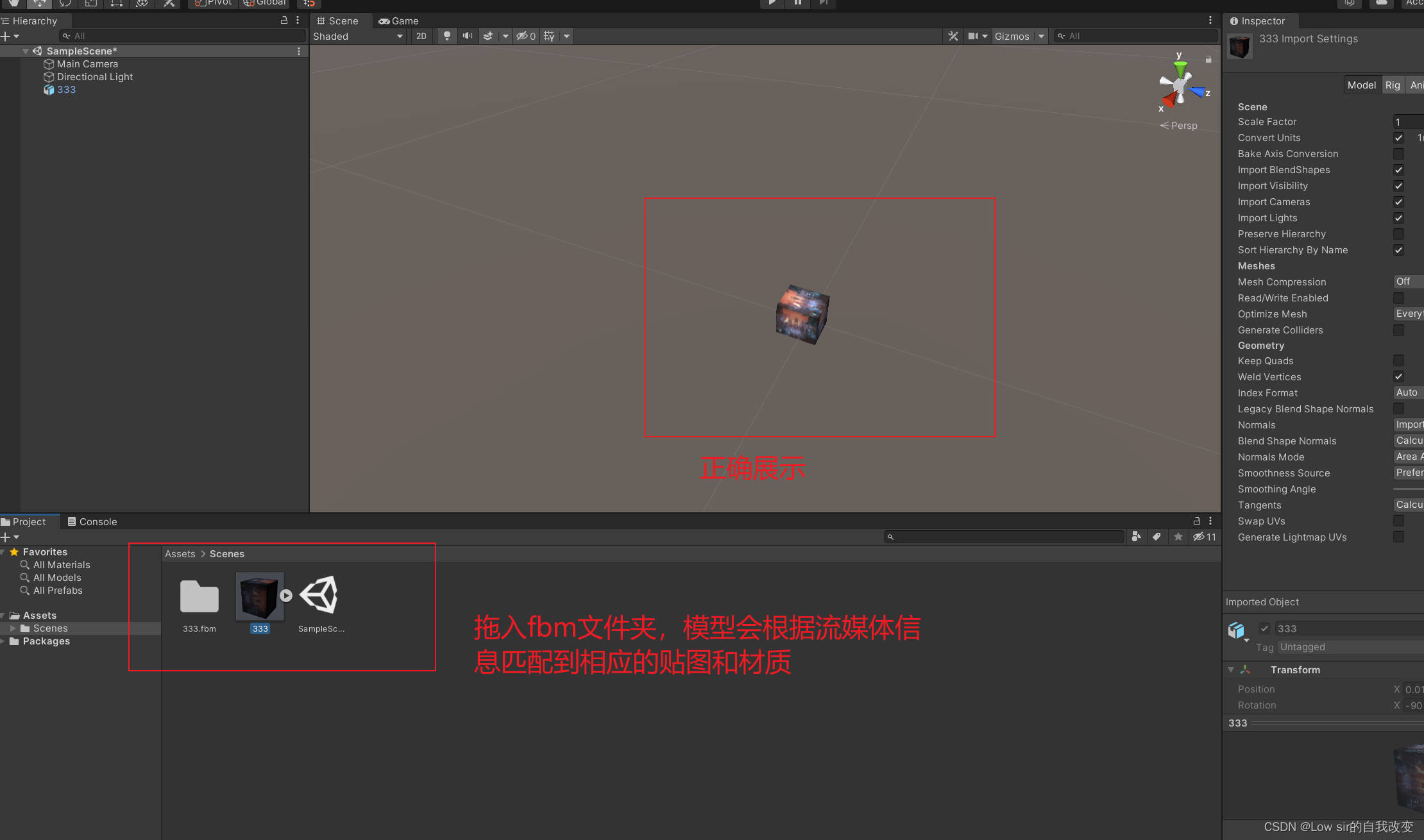Toggle 2D view mode
The image size is (1424, 840).
[421, 36]
